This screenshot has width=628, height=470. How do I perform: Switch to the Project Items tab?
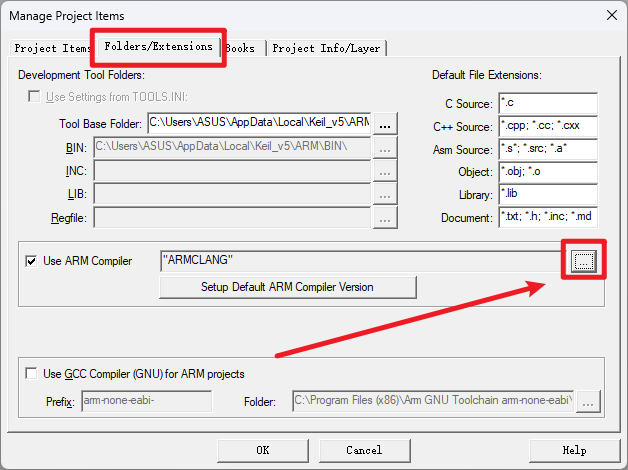click(52, 48)
